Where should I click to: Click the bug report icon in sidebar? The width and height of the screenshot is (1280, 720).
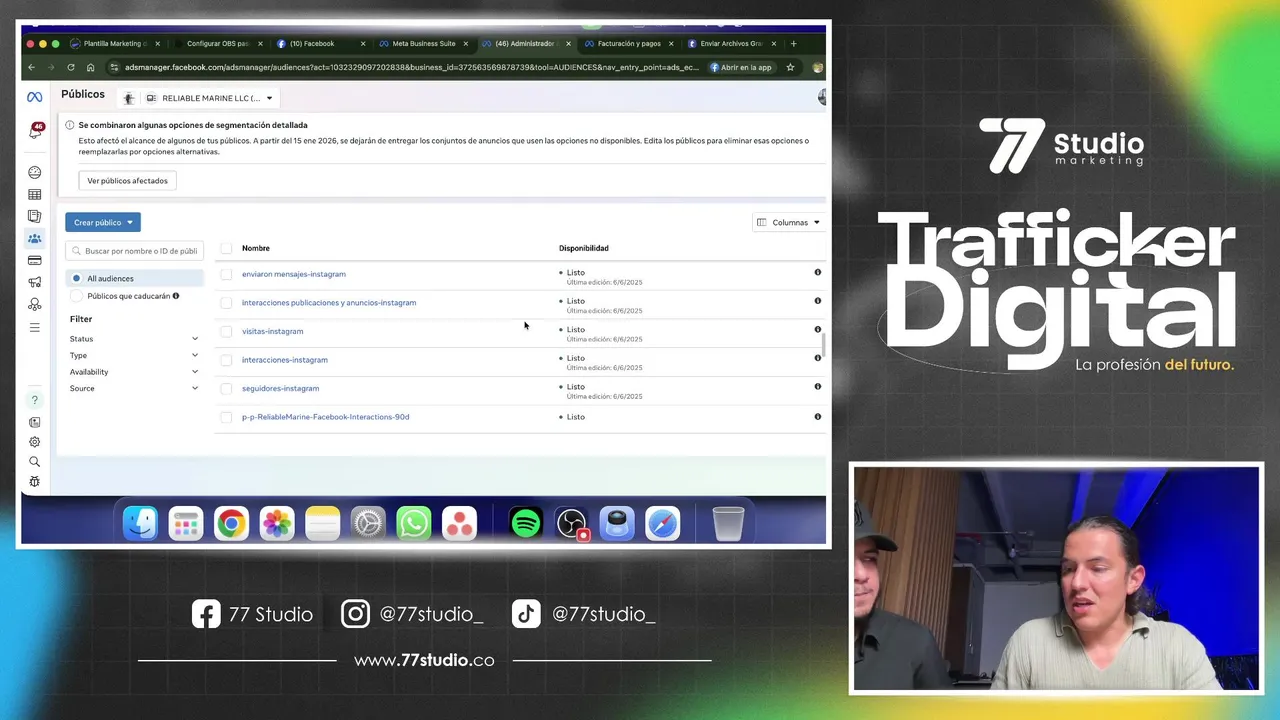click(34, 482)
